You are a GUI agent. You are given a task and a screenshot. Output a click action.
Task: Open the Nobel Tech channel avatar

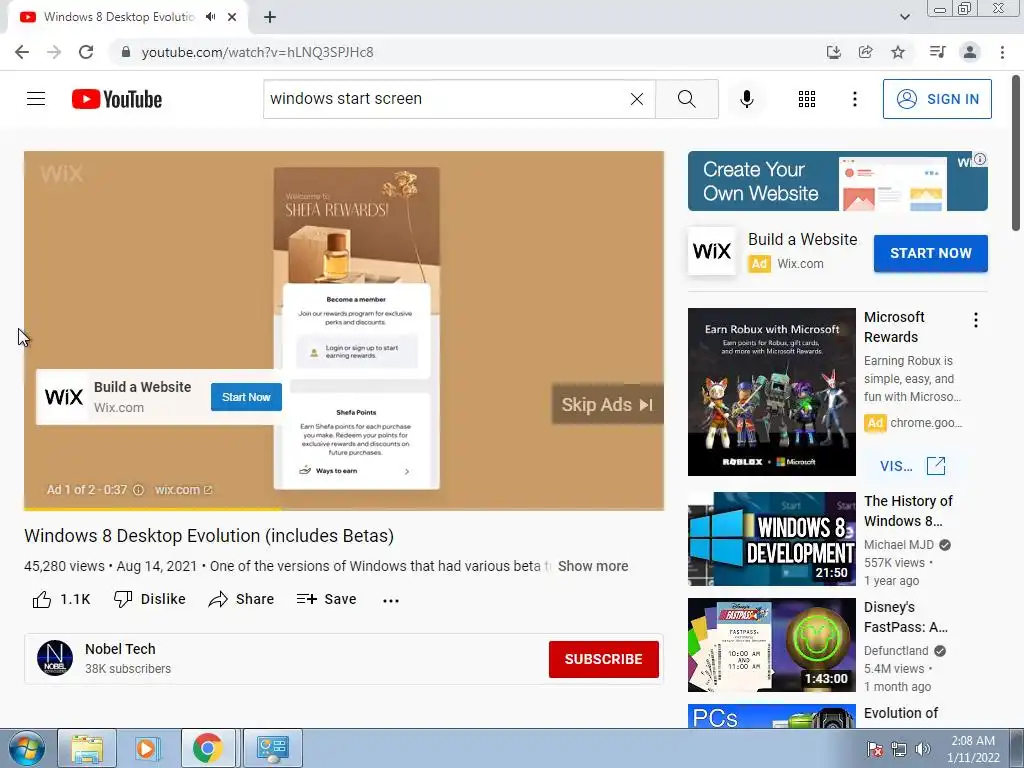click(55, 658)
